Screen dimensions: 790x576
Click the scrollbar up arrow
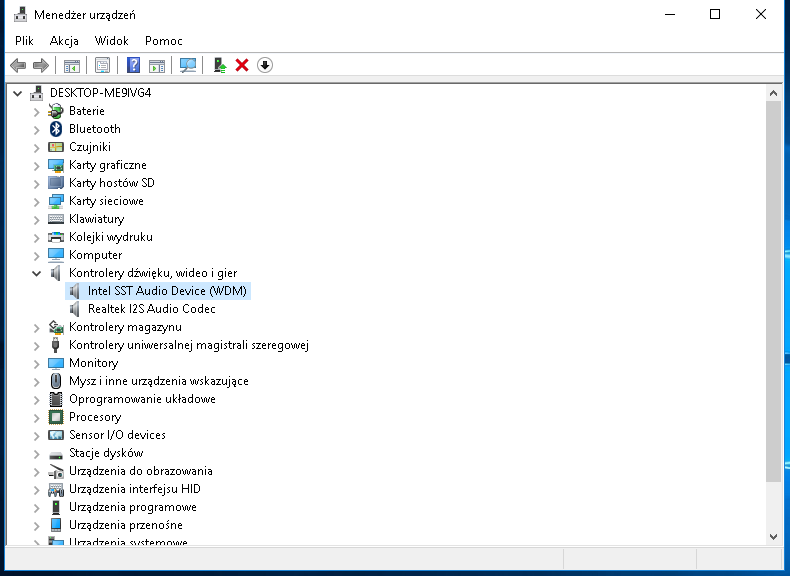(773, 93)
